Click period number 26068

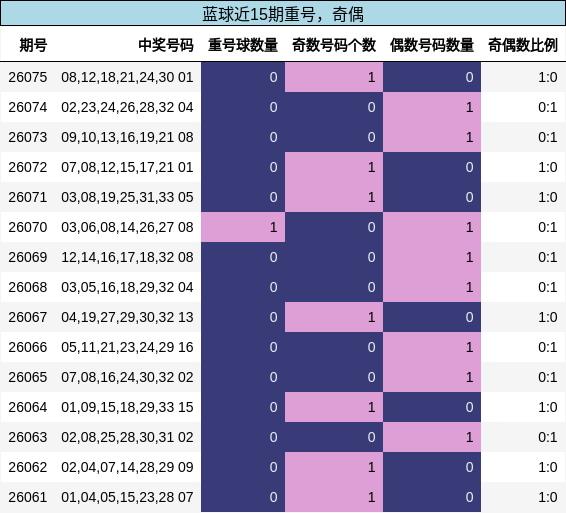(28, 287)
